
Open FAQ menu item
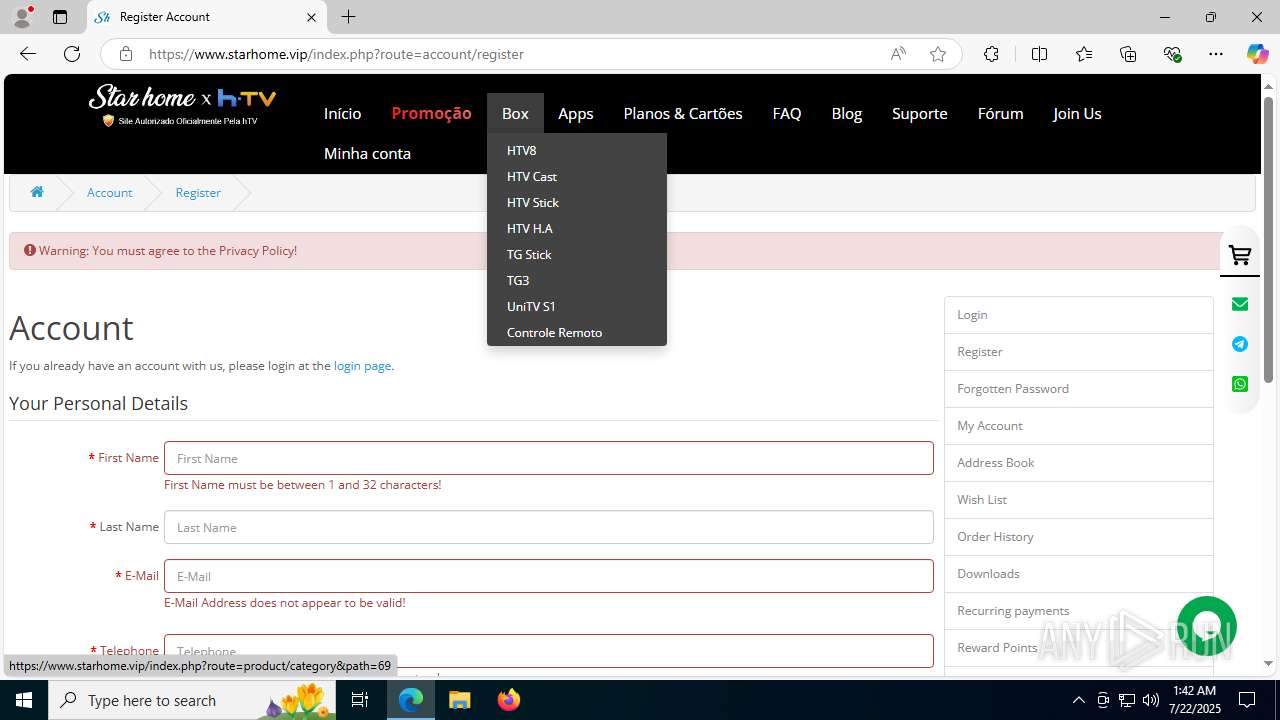787,113
